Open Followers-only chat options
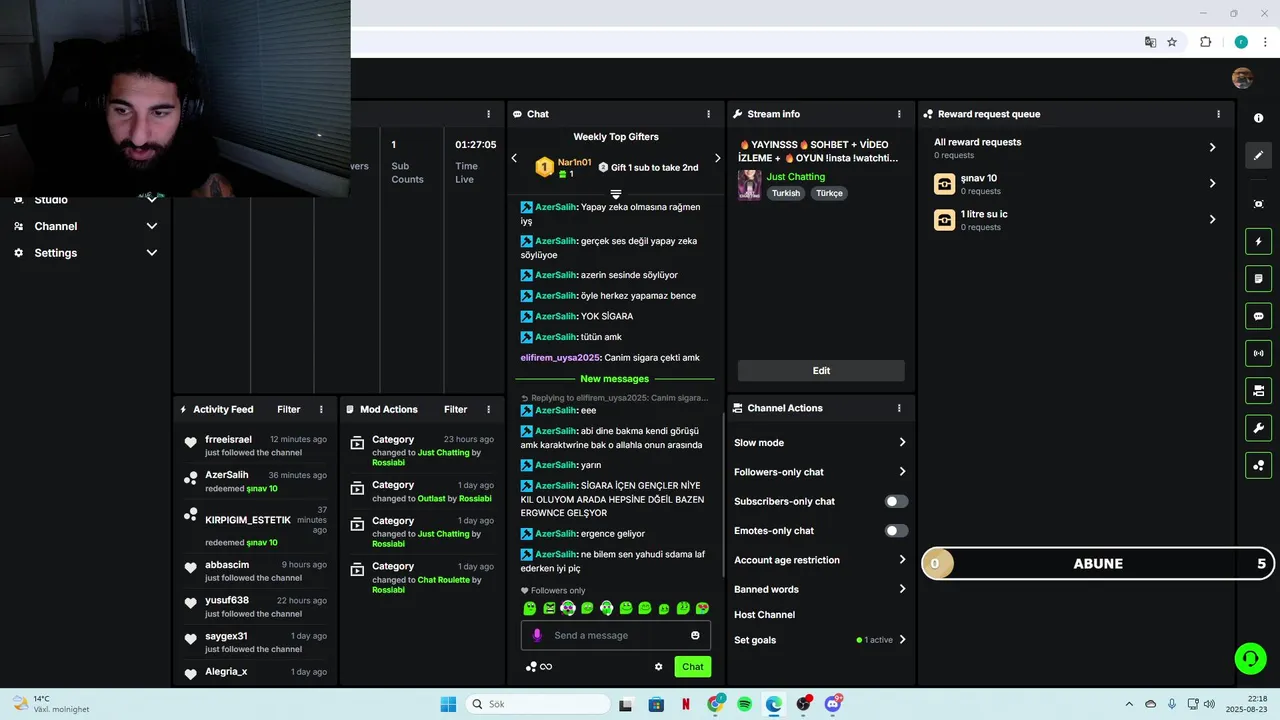This screenshot has width=1280, height=720. click(x=820, y=472)
